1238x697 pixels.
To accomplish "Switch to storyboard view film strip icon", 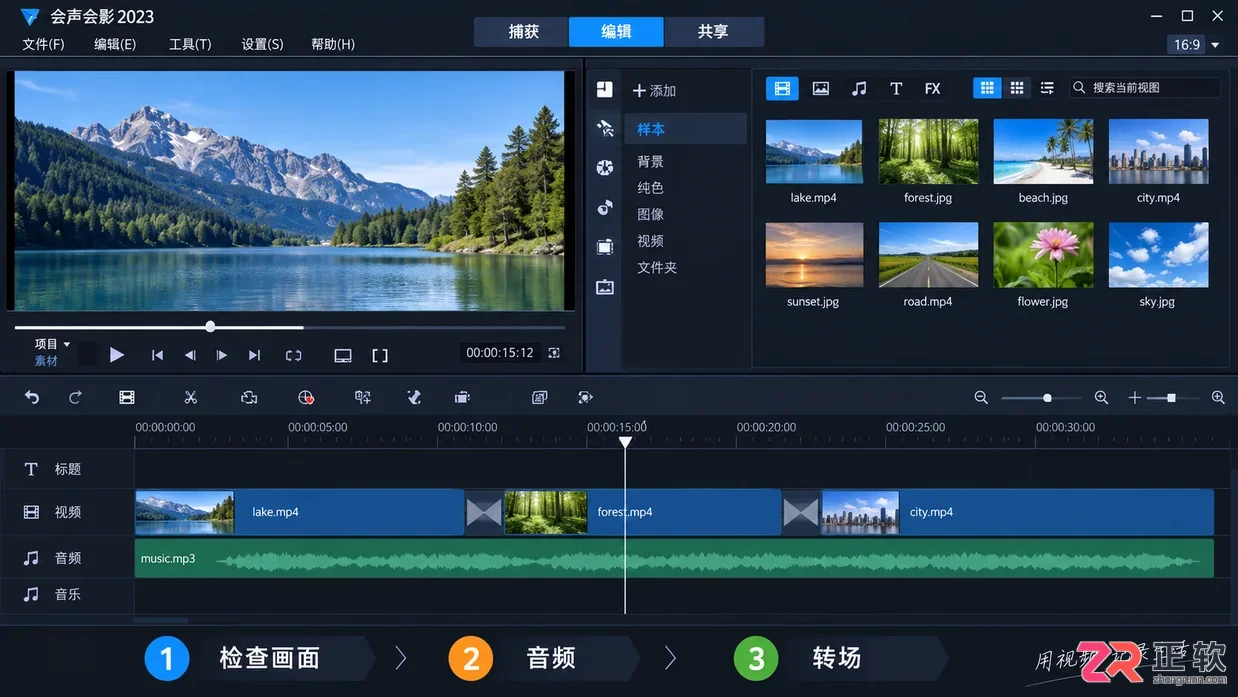I will point(127,397).
